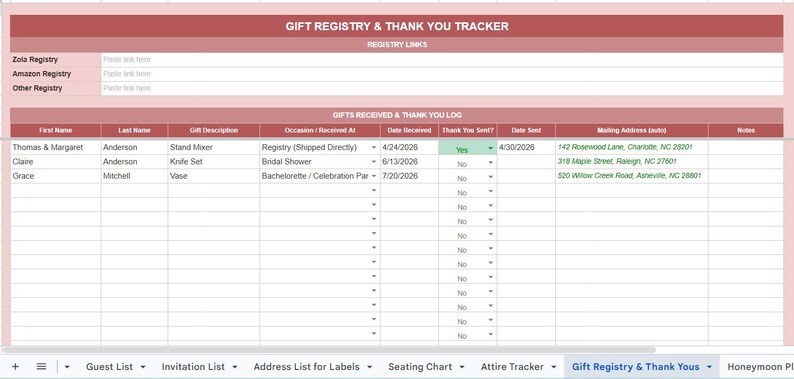The width and height of the screenshot is (794, 379).
Task: Select the Knife Set cell
Action: pyautogui.click(x=214, y=162)
